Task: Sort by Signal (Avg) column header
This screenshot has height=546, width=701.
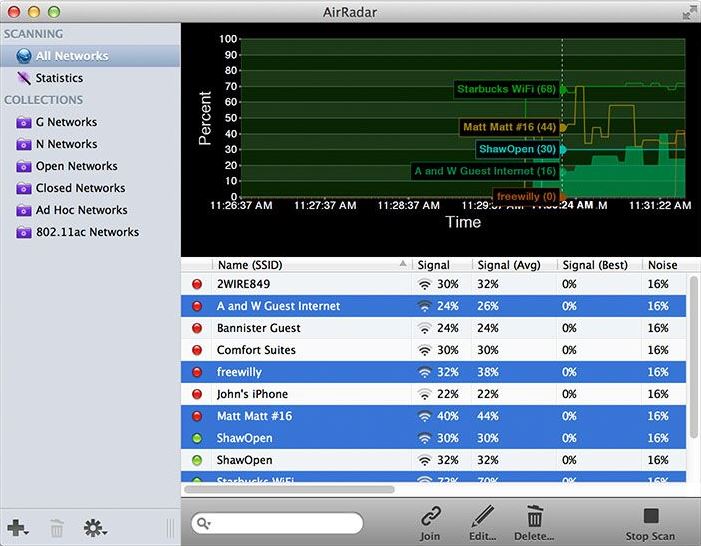Action: (515, 265)
